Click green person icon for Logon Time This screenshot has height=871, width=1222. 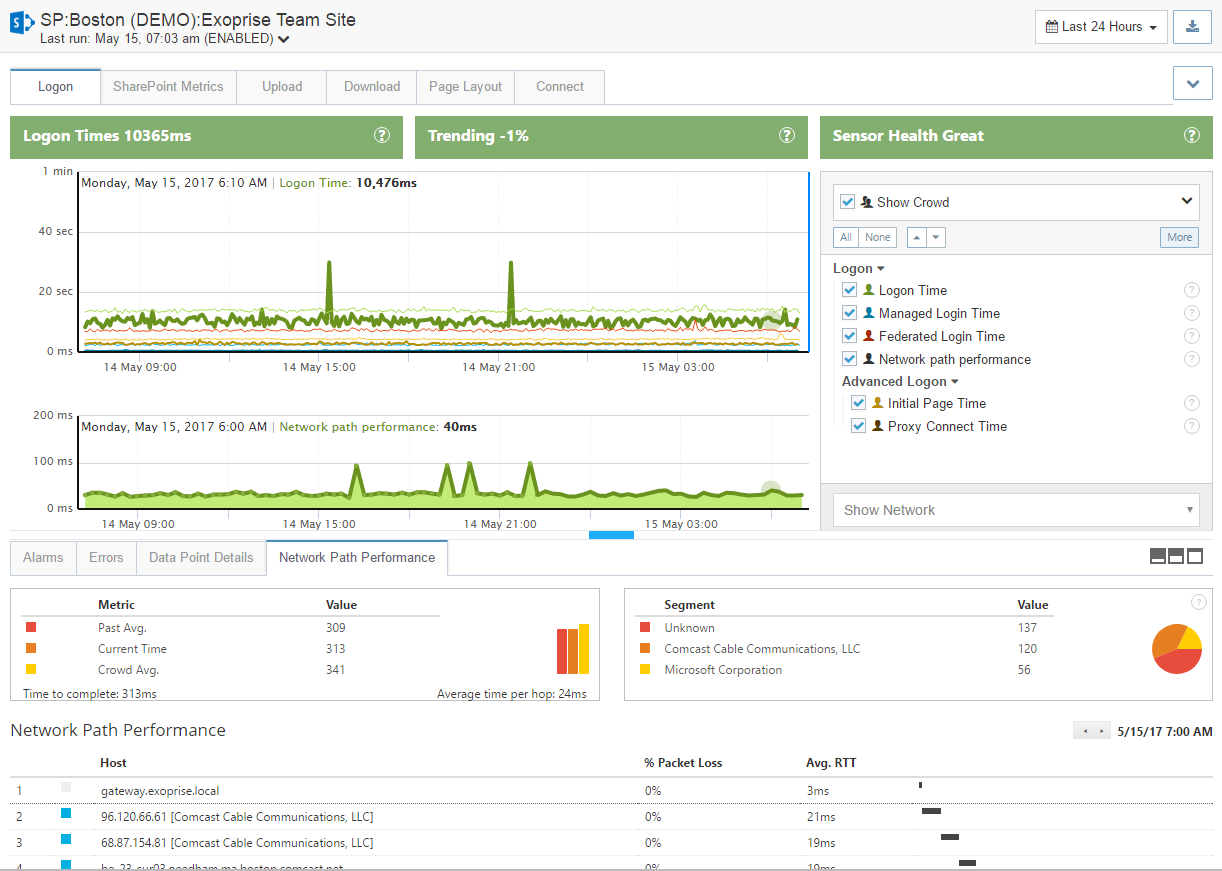(x=869, y=290)
